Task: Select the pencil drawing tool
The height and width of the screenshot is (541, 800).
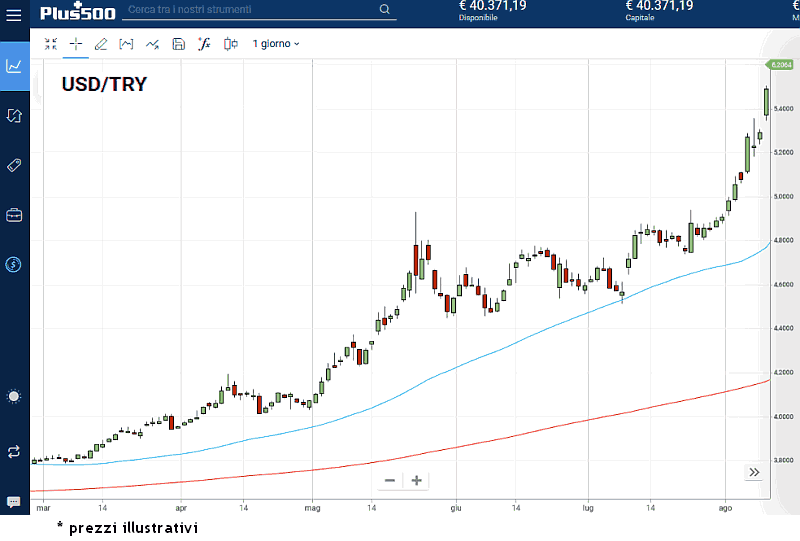Action: 101,44
